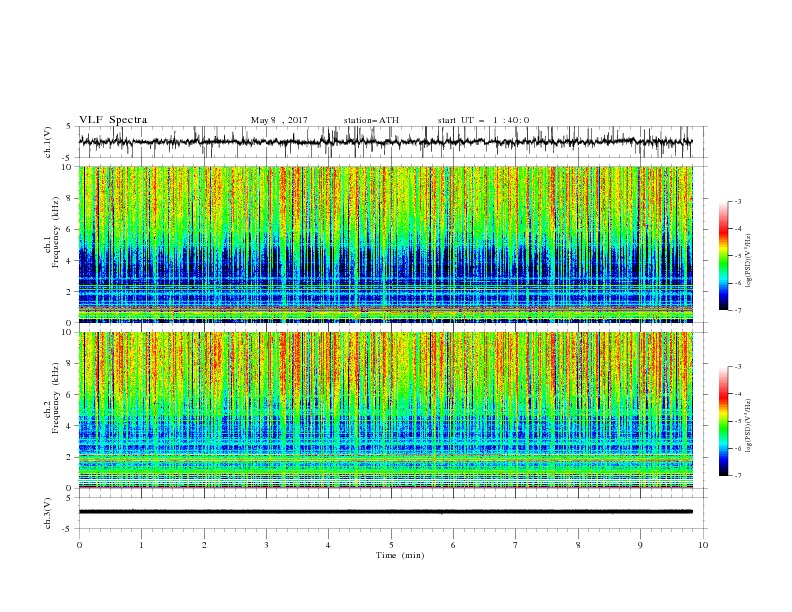Viewport: 792px width, 612px height.
Task: Click the "8" minute tick label
Action: (x=578, y=545)
